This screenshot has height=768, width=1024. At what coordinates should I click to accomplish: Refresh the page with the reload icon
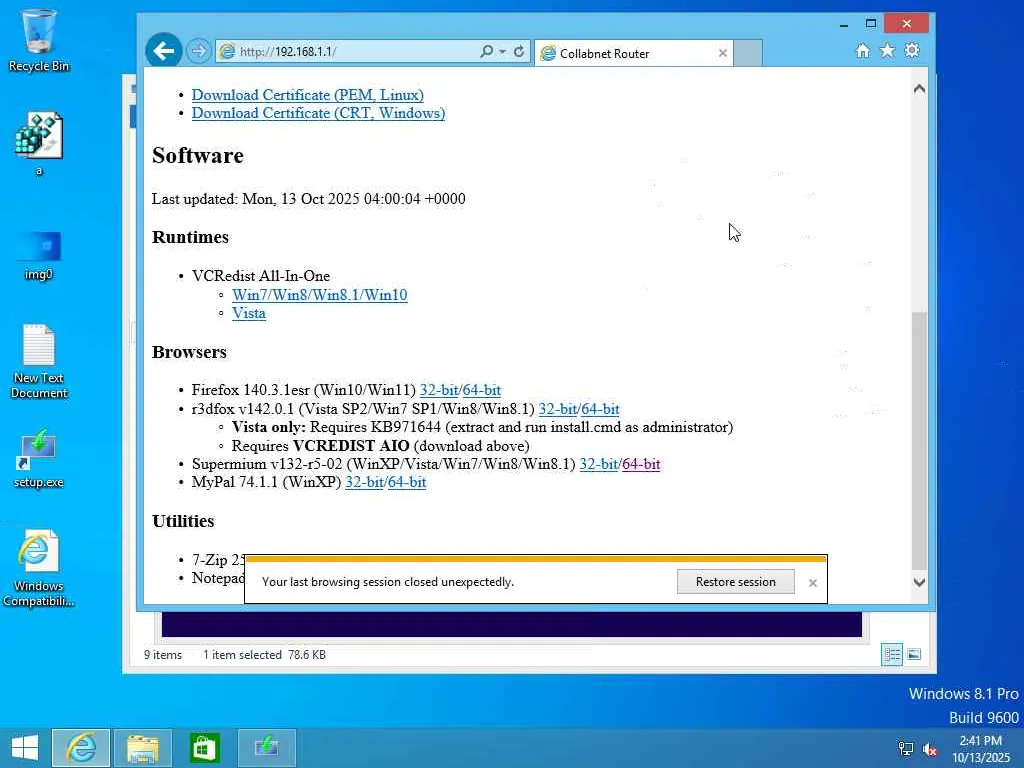[x=519, y=51]
